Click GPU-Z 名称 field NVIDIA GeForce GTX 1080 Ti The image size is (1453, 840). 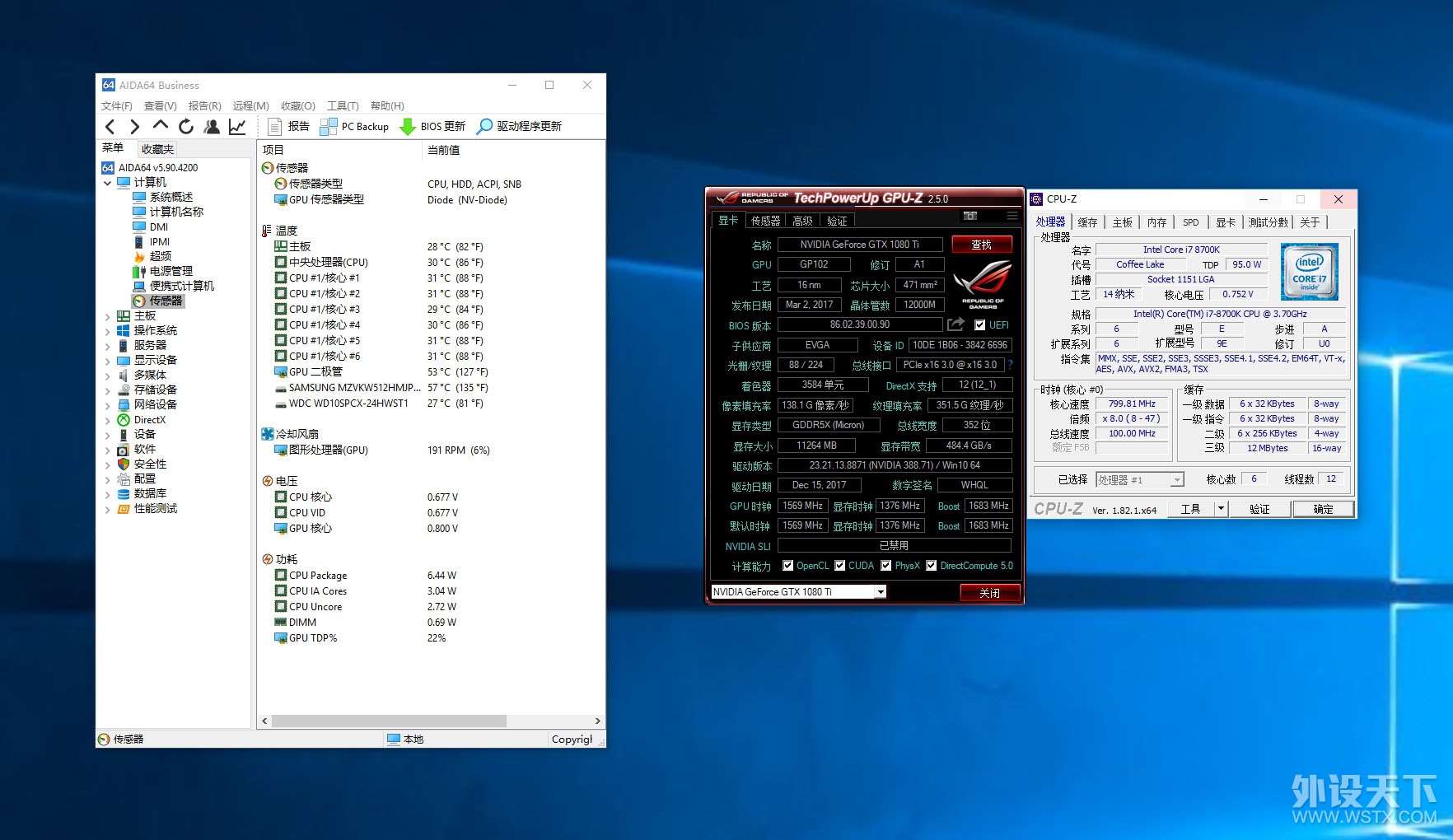pyautogui.click(x=860, y=245)
